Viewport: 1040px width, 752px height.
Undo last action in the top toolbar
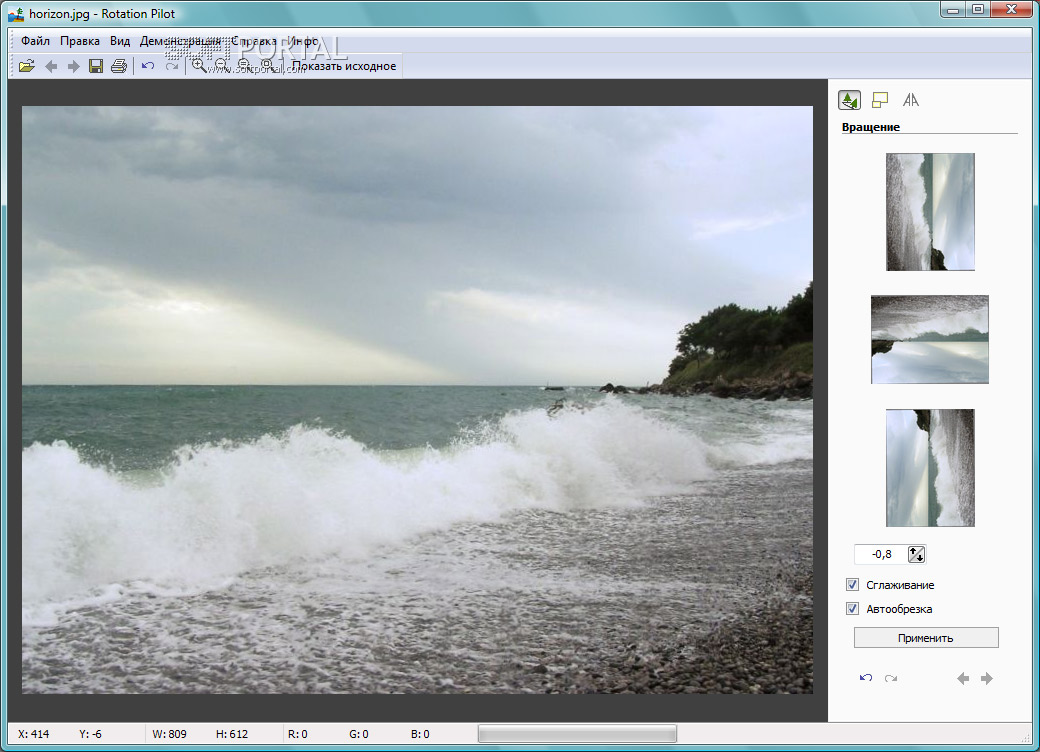coord(148,66)
